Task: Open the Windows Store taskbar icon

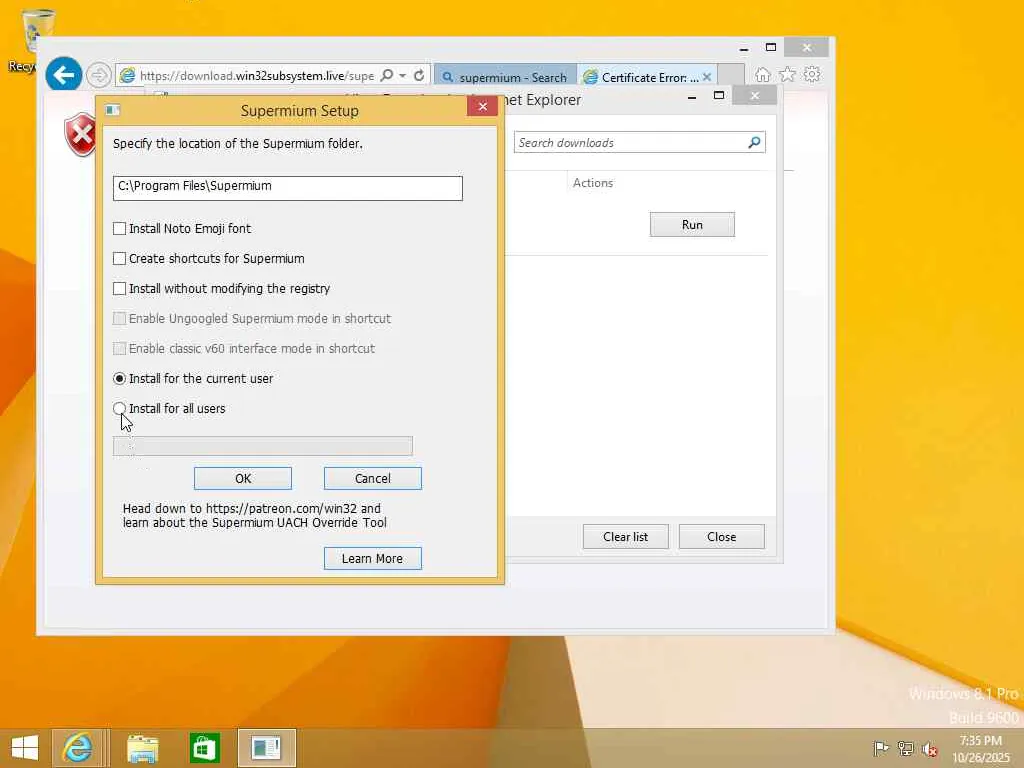Action: 204,748
